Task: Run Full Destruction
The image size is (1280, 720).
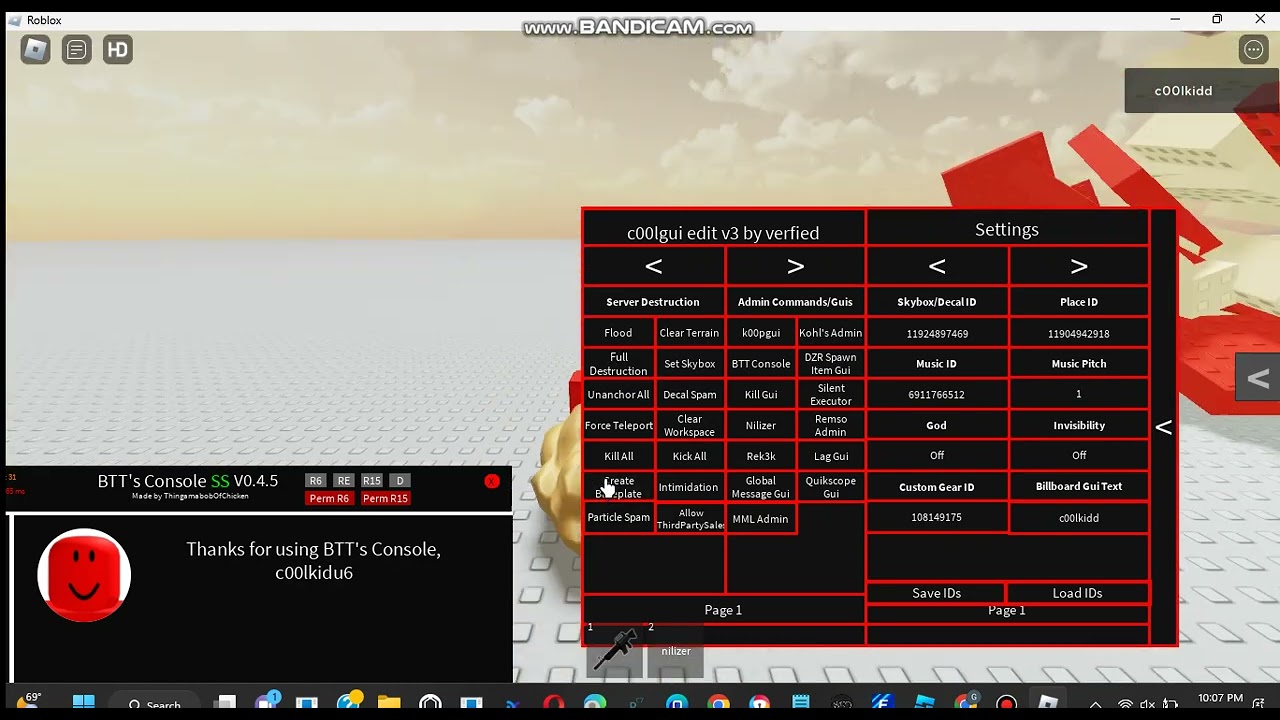Action: (618, 364)
